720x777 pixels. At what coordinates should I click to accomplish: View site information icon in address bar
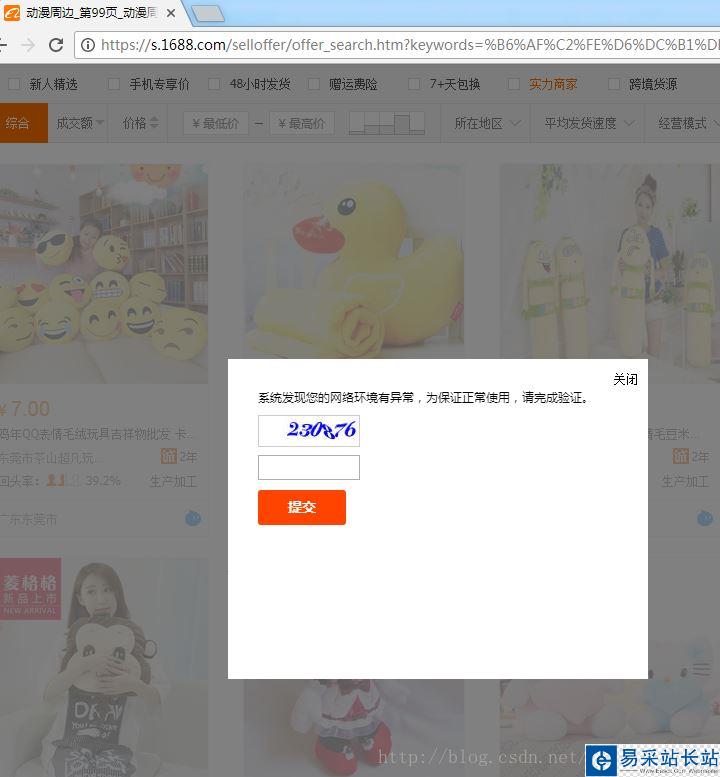[x=88, y=45]
